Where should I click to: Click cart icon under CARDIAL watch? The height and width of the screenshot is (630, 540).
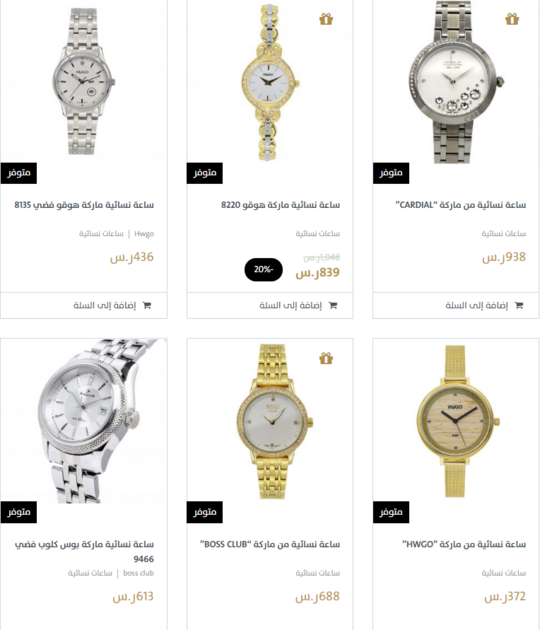coord(519,305)
